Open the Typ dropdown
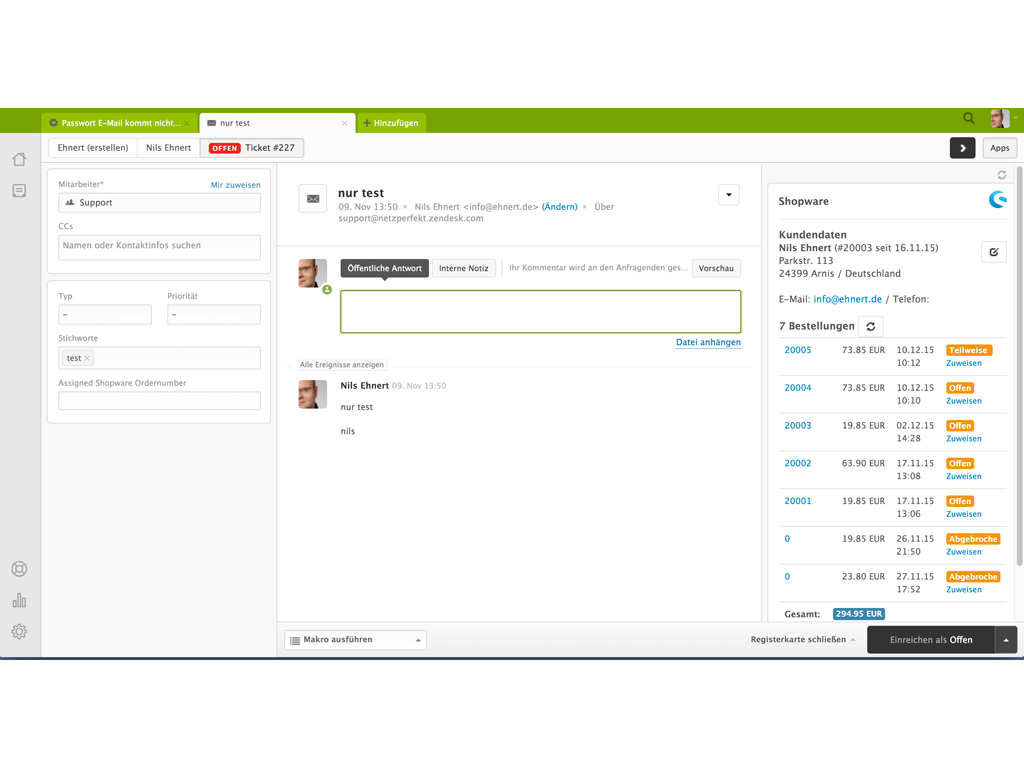The image size is (1024, 768). pos(105,314)
